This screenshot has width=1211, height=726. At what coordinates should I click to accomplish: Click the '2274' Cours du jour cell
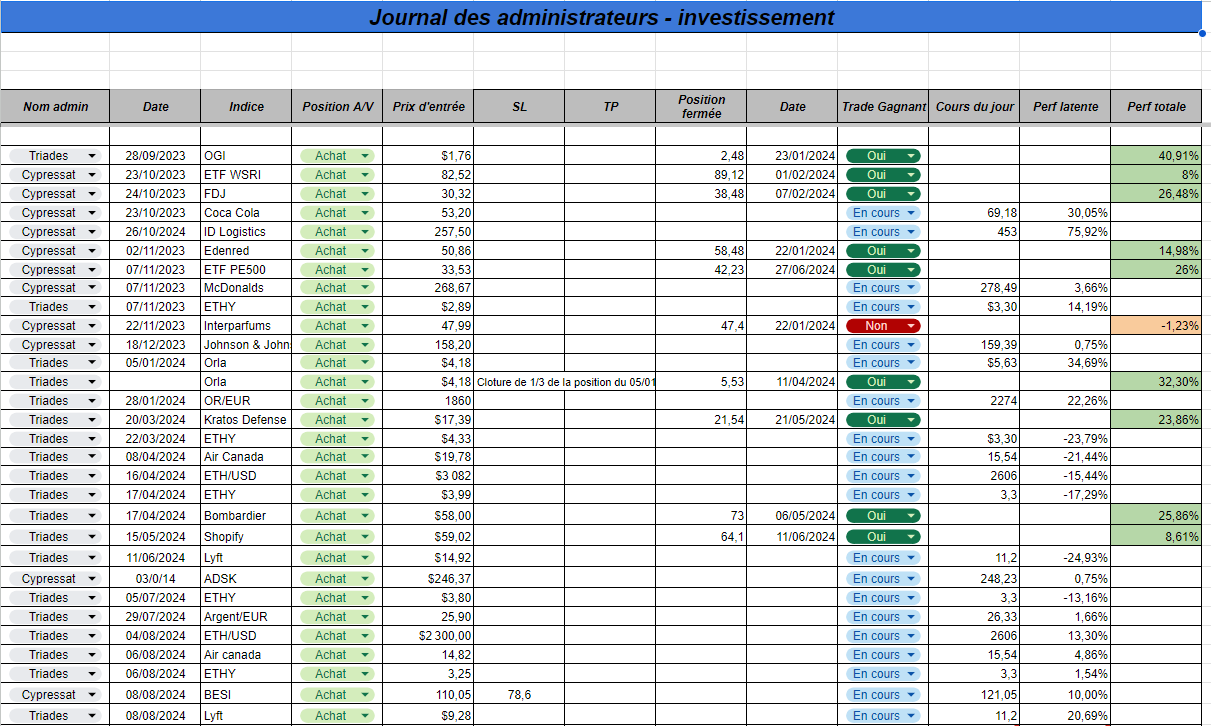(974, 401)
